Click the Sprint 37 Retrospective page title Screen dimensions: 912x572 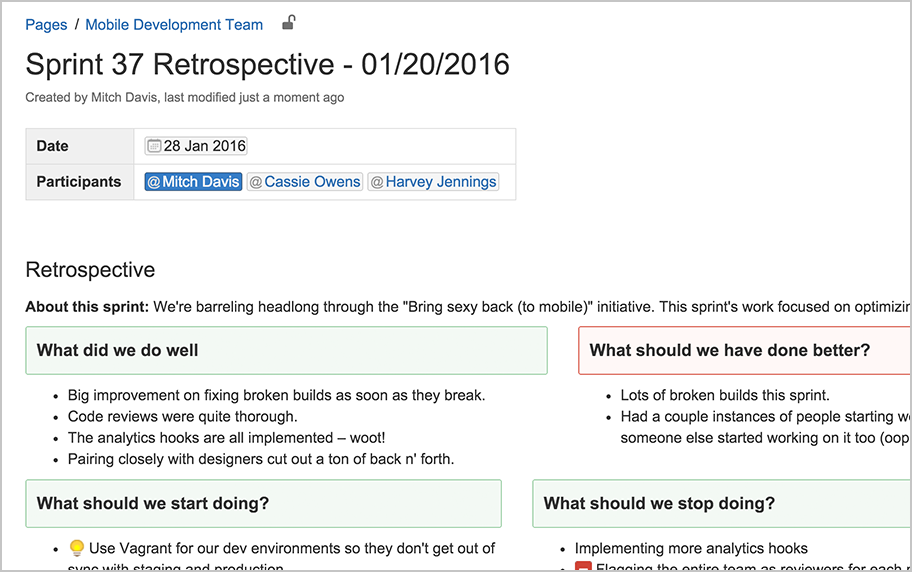coord(267,65)
